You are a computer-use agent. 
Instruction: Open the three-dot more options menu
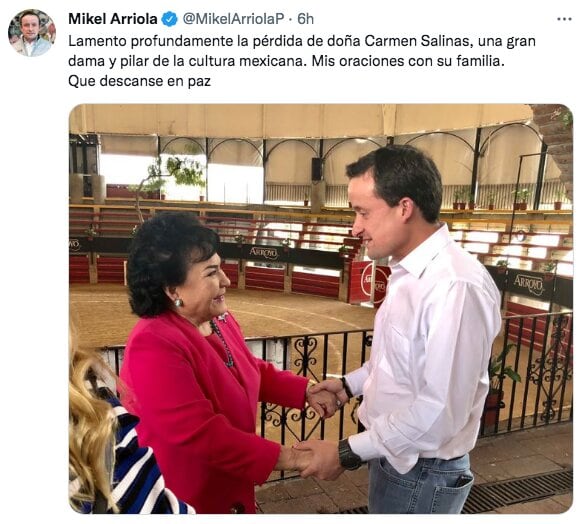pos(564,19)
